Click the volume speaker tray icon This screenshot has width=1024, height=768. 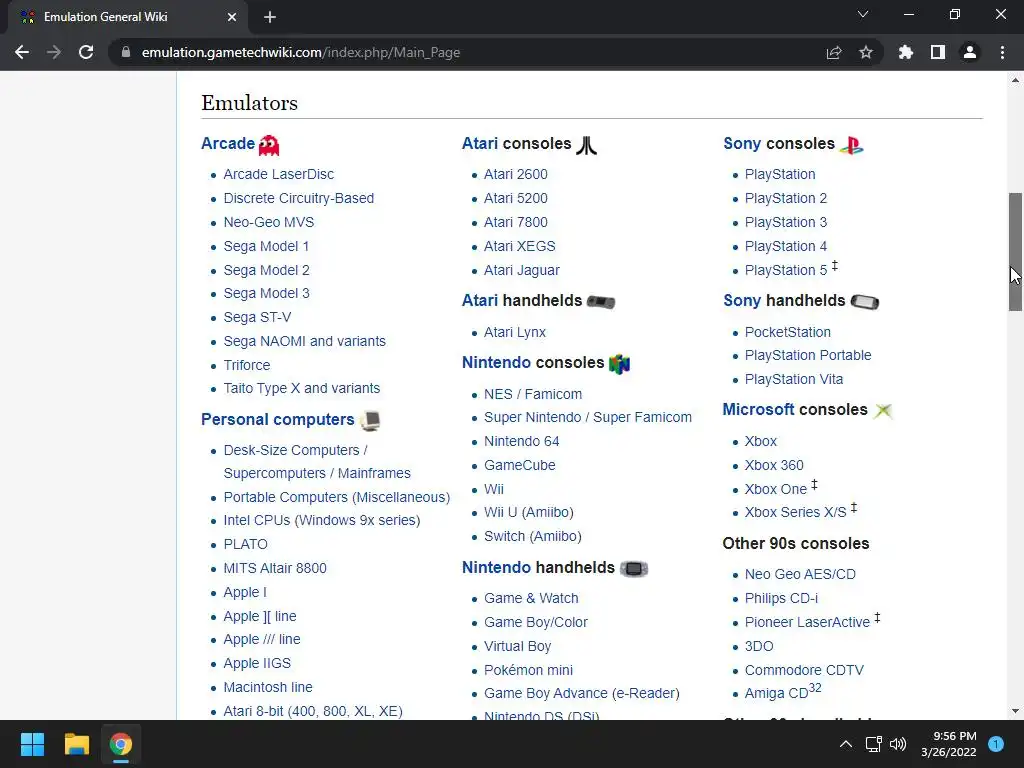(x=898, y=744)
